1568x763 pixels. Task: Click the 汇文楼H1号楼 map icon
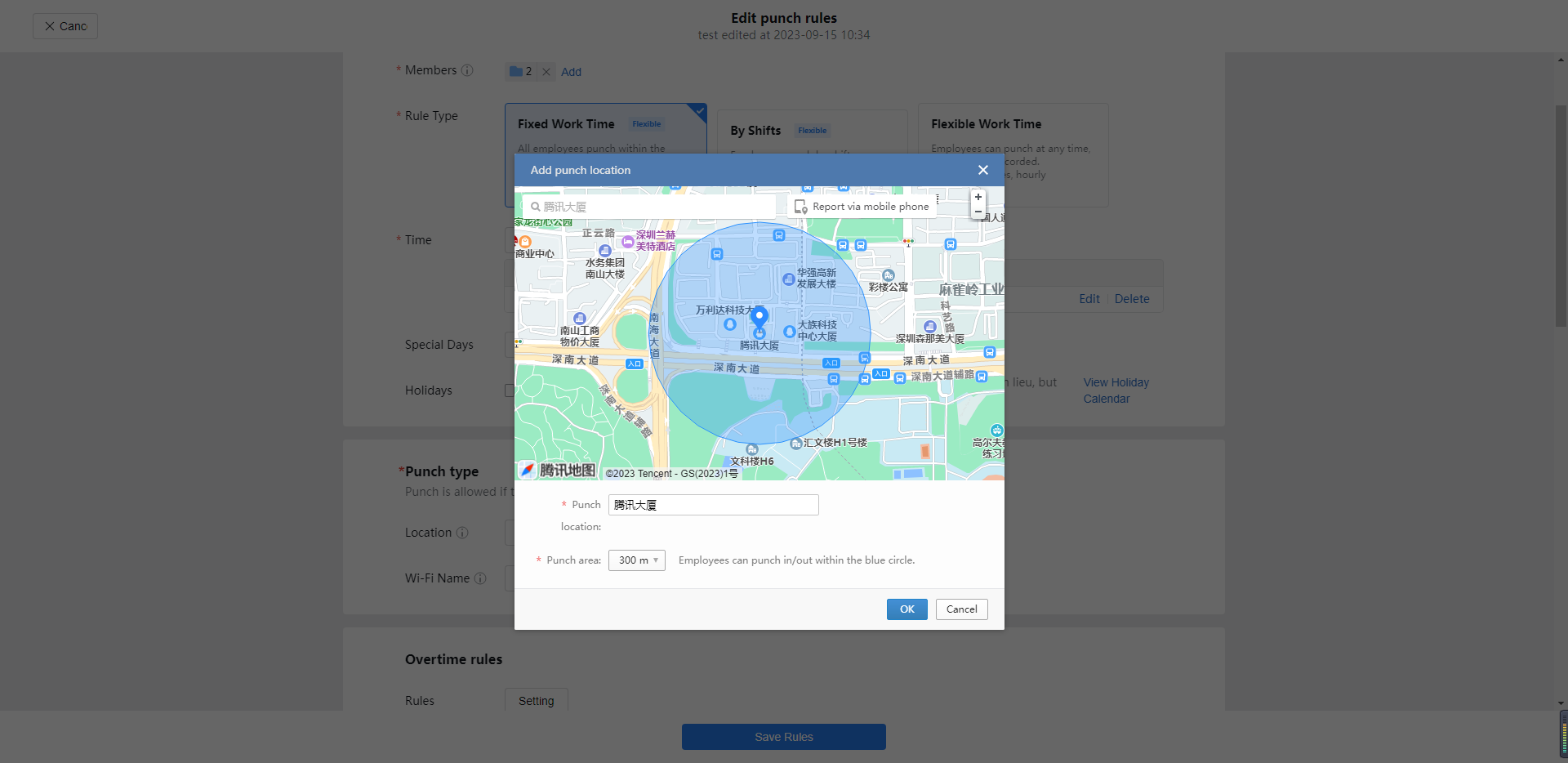click(796, 444)
